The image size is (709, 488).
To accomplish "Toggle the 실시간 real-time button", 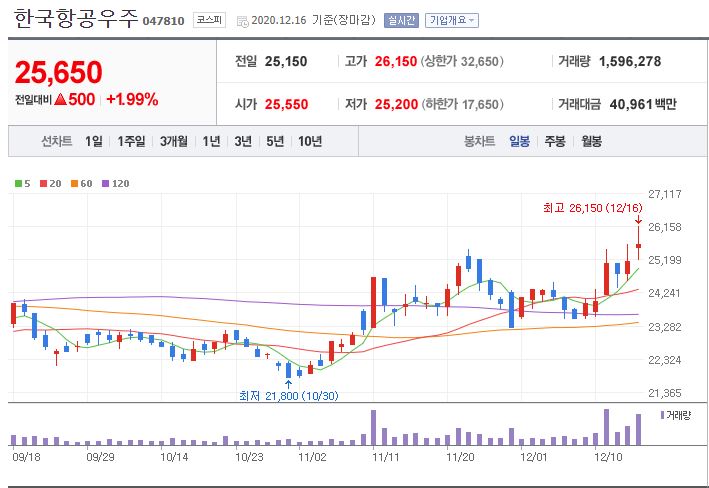I will [x=401, y=20].
